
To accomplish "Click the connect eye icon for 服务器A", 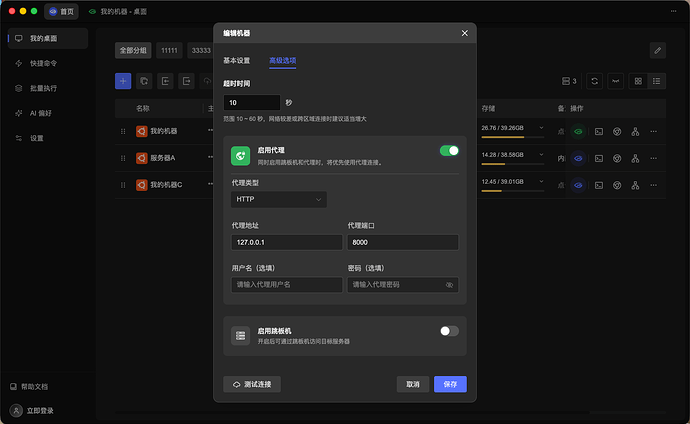I will (x=578, y=158).
